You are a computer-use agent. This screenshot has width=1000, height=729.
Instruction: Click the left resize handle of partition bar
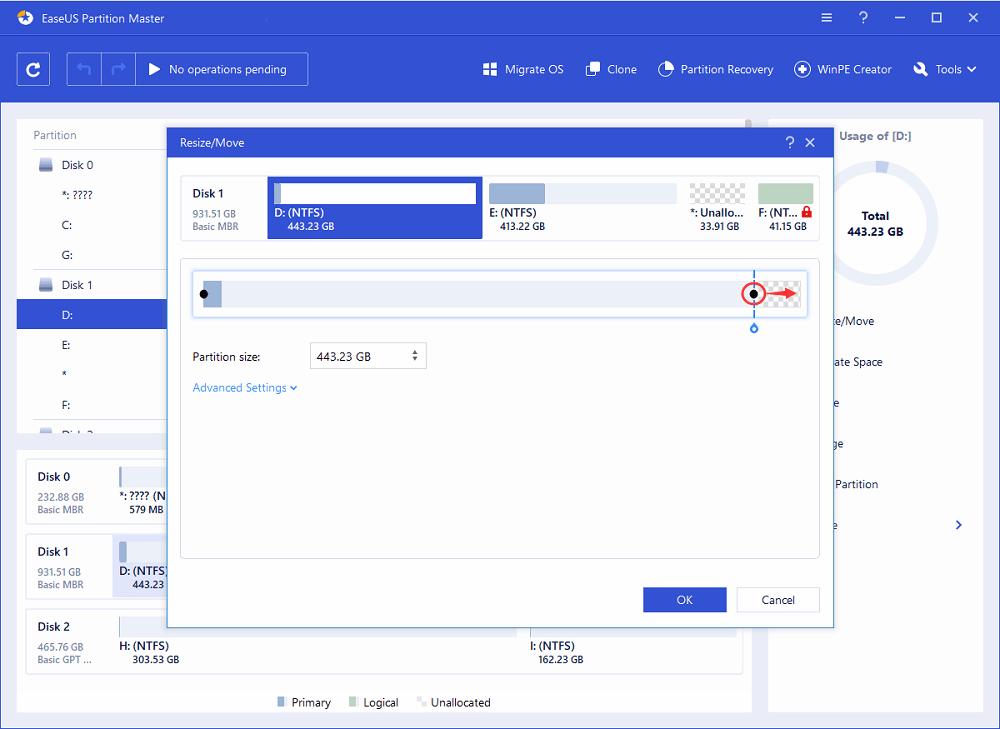pyautogui.click(x=203, y=294)
